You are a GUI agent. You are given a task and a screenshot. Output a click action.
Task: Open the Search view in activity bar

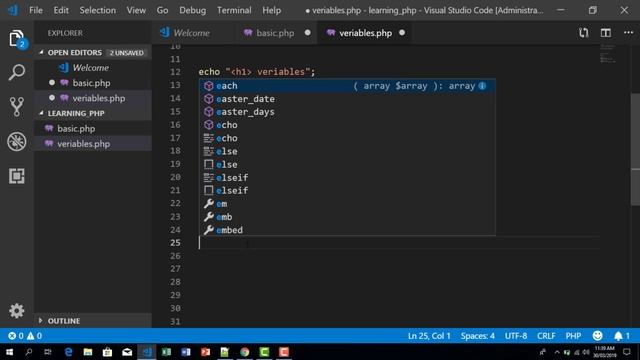click(x=16, y=73)
